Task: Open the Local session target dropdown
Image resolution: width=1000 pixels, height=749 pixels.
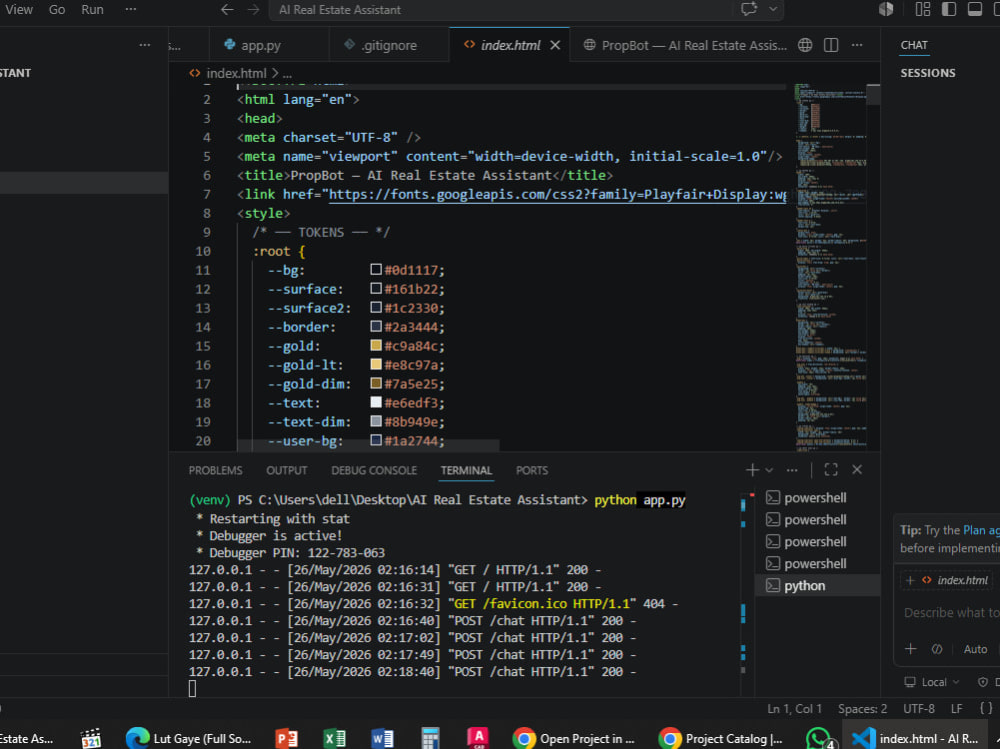Action: click(x=932, y=682)
